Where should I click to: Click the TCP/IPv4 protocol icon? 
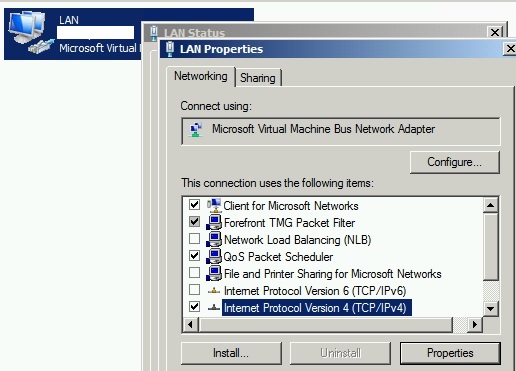214,308
